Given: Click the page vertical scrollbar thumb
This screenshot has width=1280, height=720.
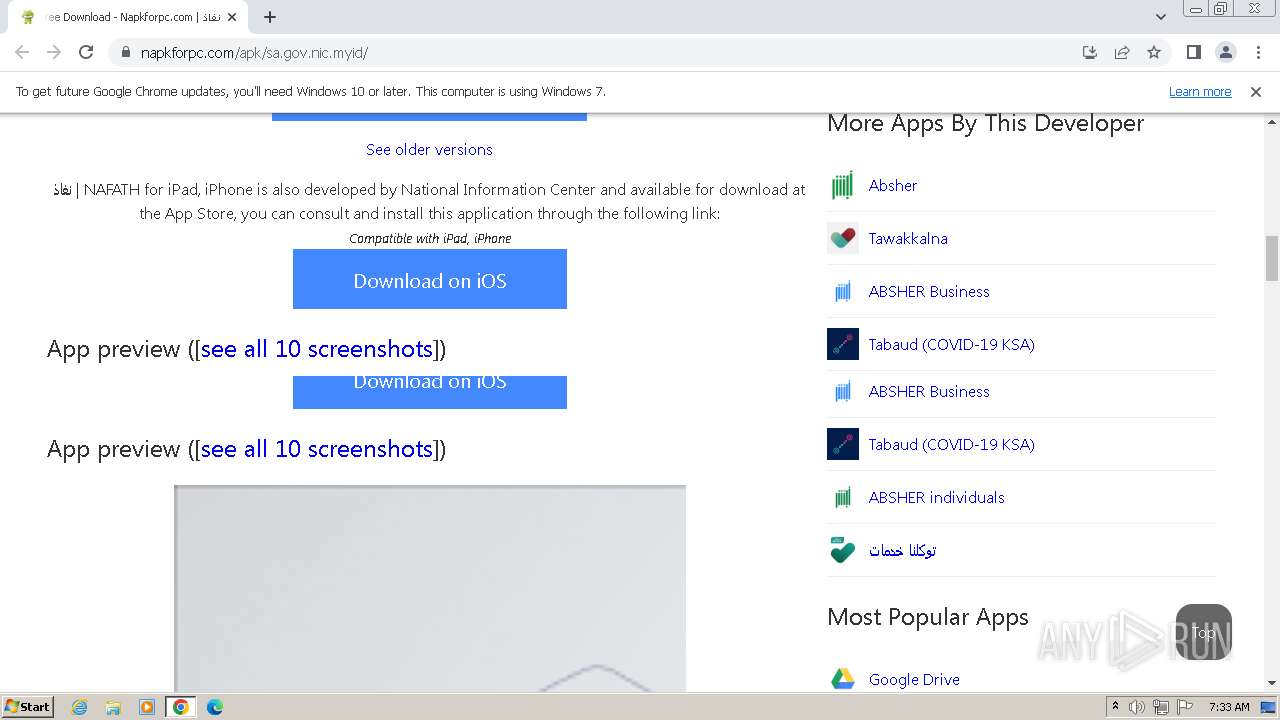Looking at the screenshot, I should tap(1271, 258).
